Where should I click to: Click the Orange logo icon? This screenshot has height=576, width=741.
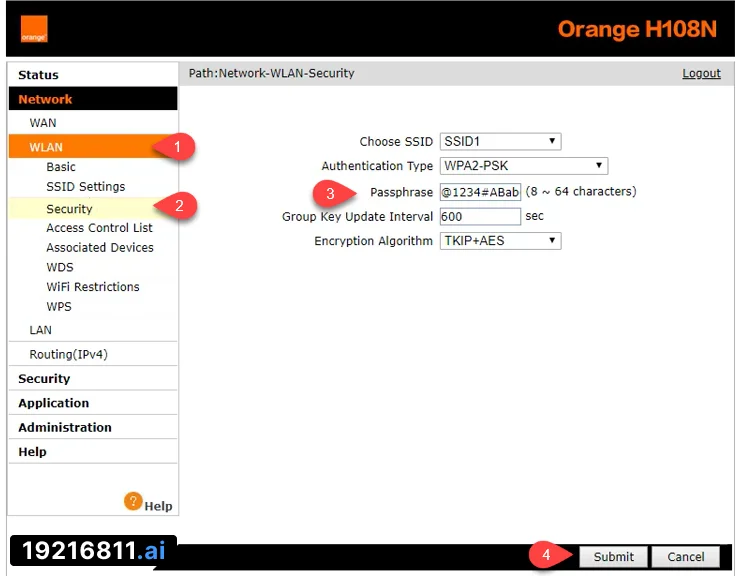34,29
